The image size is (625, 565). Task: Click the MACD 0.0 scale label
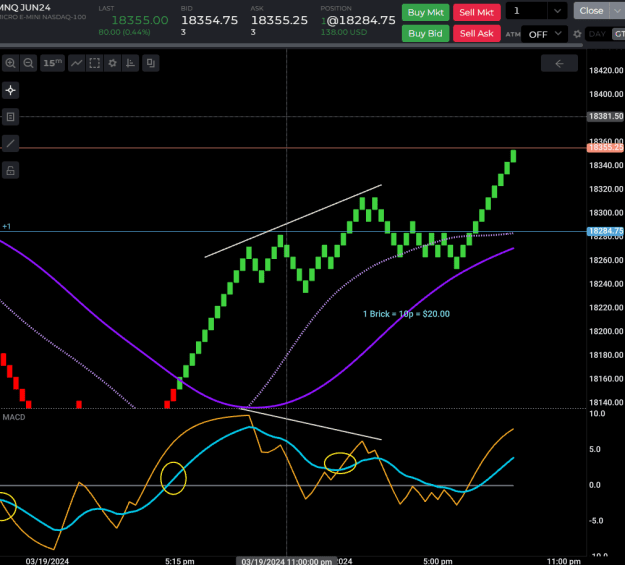(x=595, y=485)
